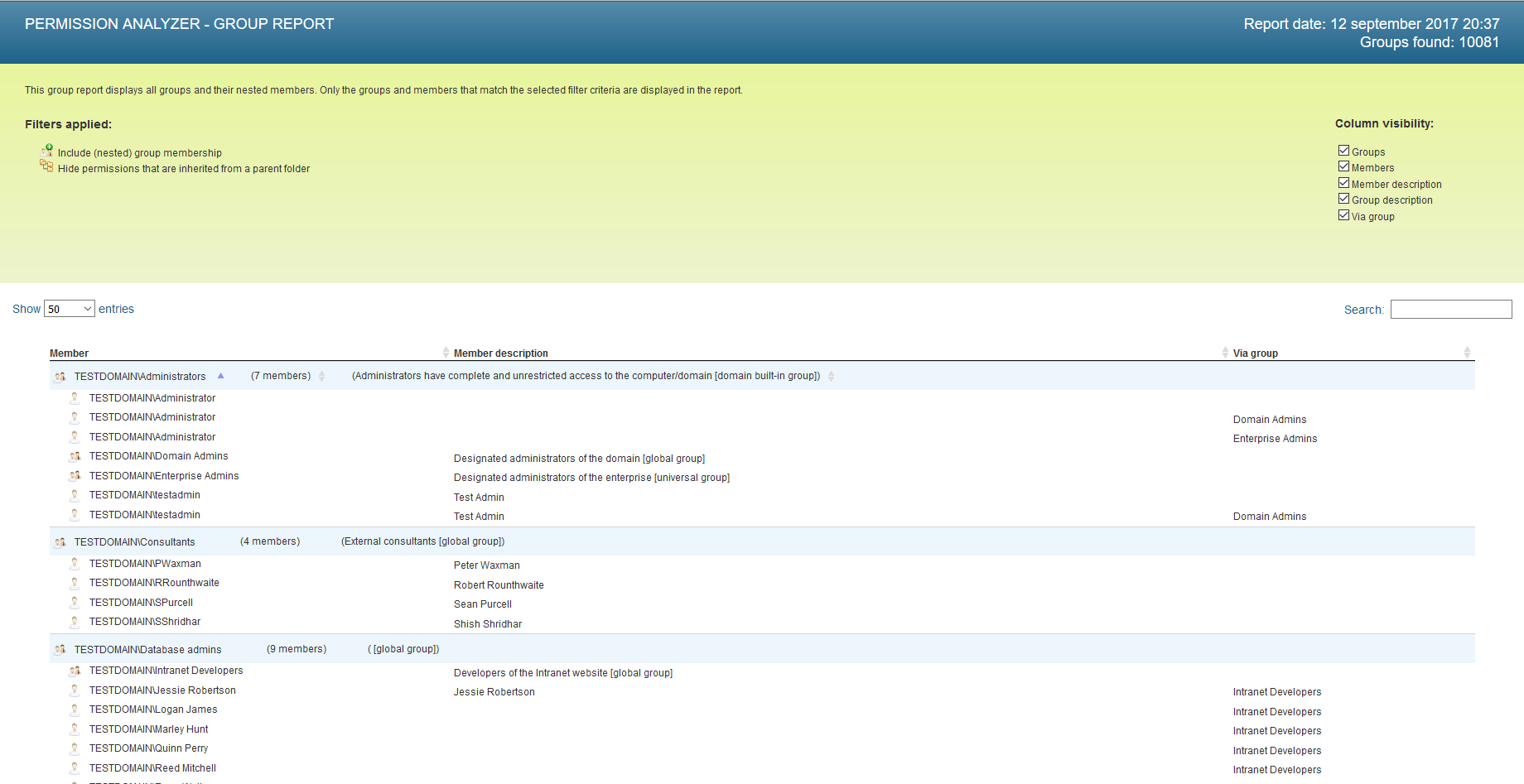This screenshot has width=1524, height=784.
Task: Click "Designated administrators of the enterprise" description
Action: [x=591, y=478]
